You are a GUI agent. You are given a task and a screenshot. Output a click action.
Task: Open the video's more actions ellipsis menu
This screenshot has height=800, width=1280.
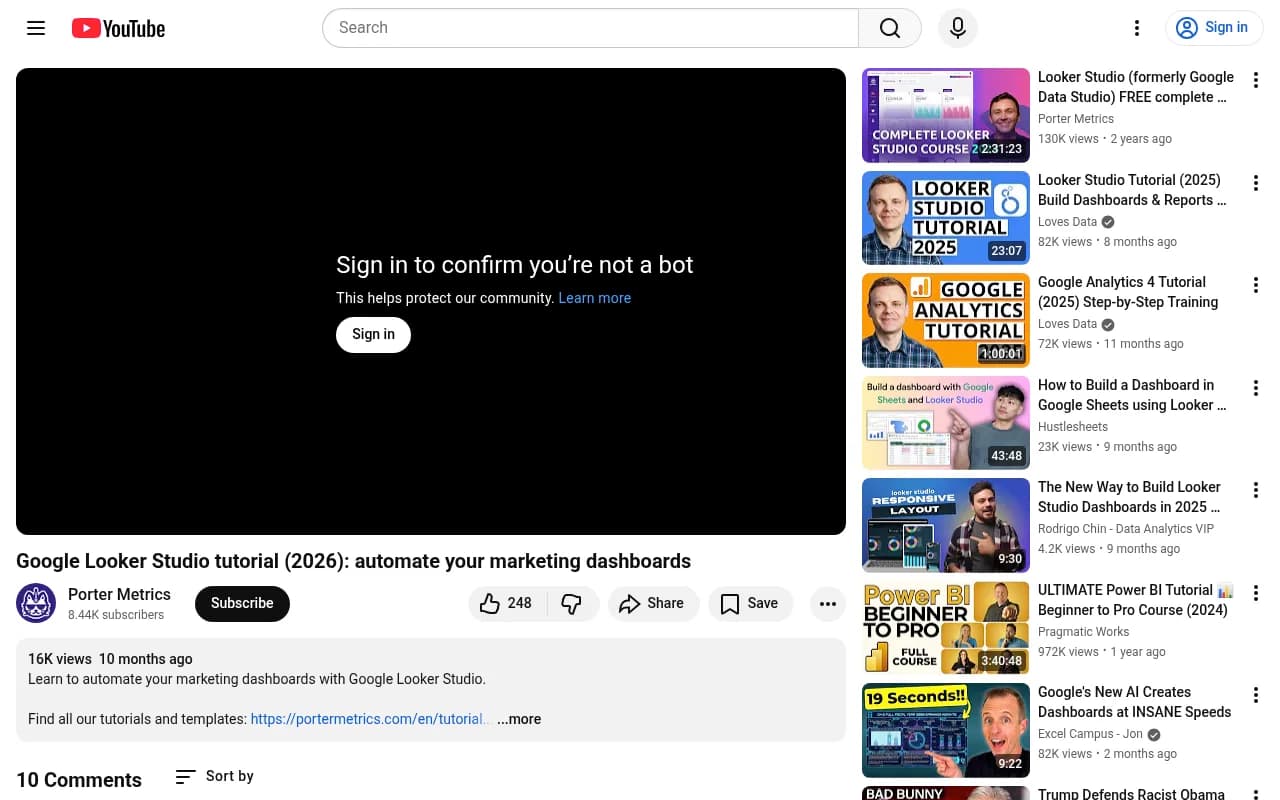(x=828, y=604)
